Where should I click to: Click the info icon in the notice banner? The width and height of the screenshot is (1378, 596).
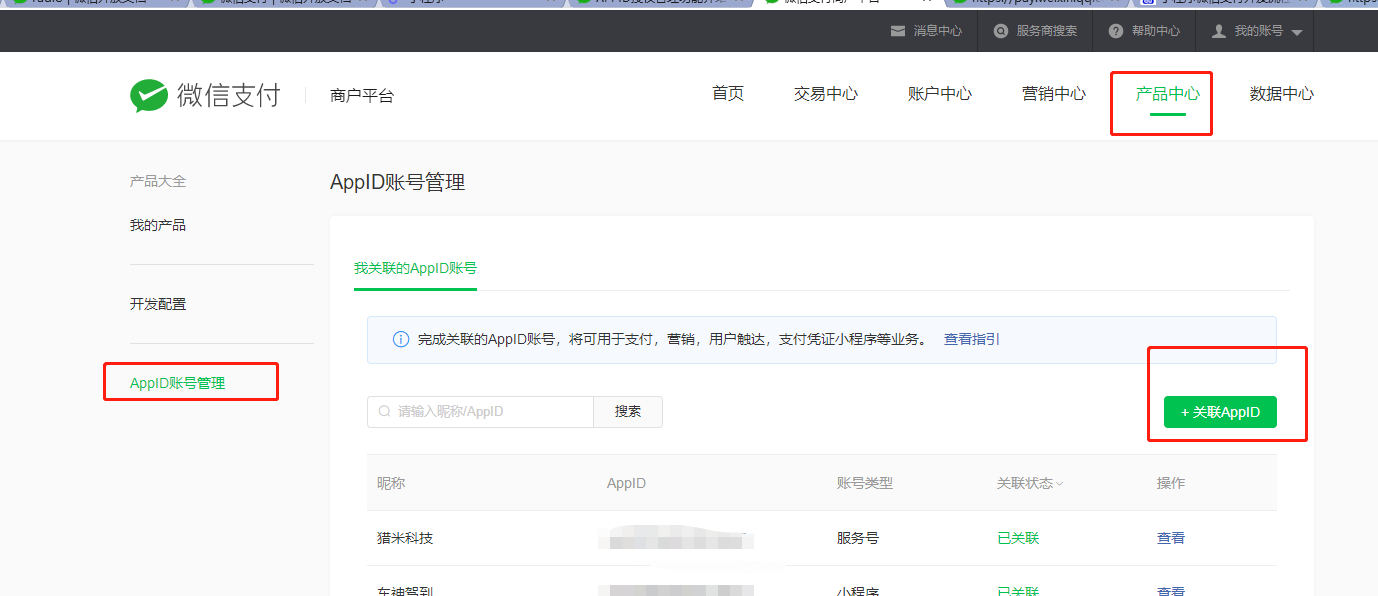tap(401, 340)
